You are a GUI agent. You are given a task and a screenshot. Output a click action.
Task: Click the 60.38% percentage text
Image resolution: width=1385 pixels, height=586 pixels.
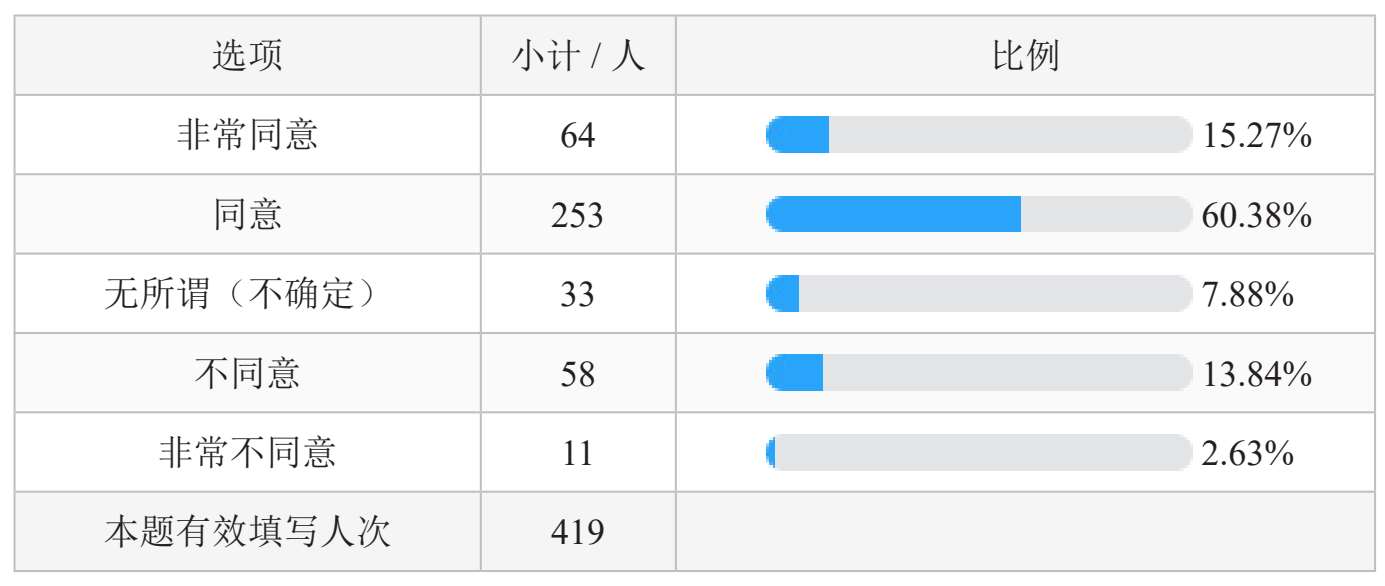(x=1256, y=215)
